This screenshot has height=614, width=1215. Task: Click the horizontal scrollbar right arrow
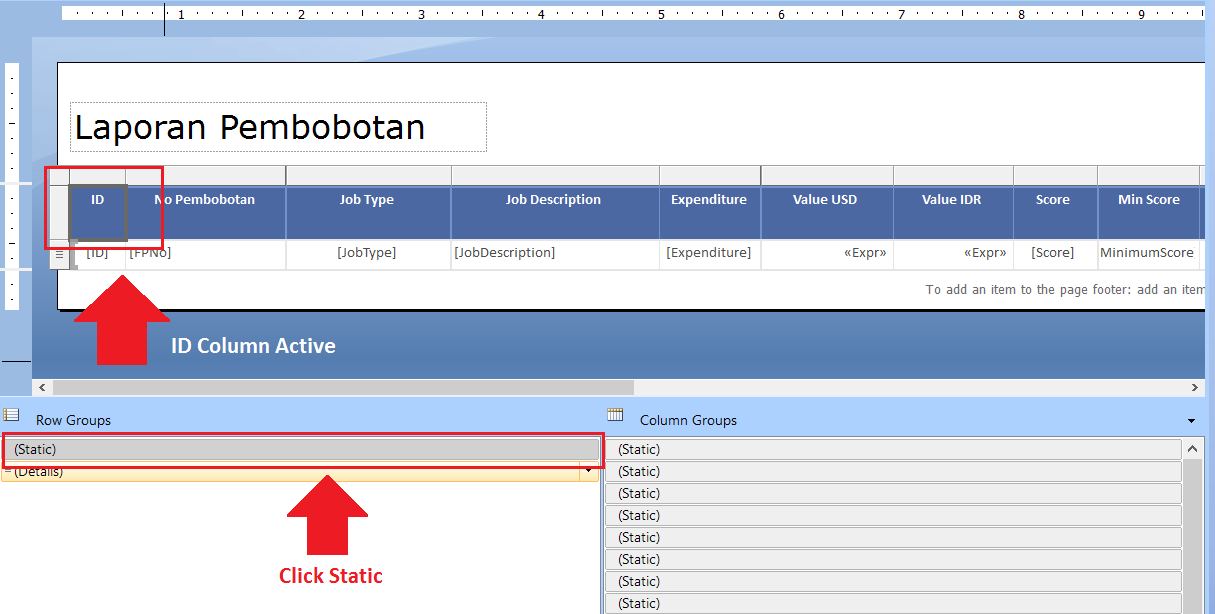tap(1194, 387)
